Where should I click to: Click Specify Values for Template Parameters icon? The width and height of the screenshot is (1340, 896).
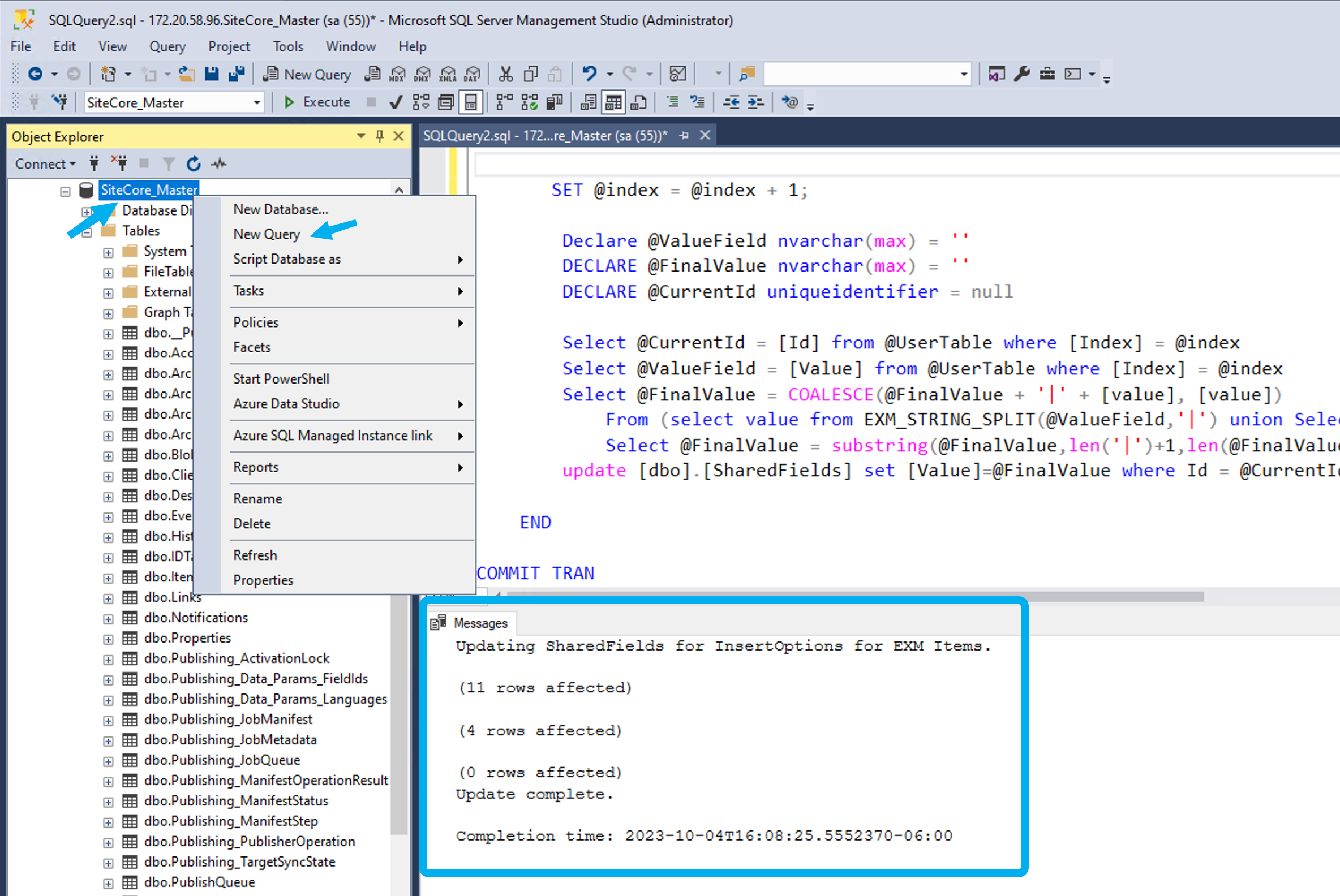(790, 102)
